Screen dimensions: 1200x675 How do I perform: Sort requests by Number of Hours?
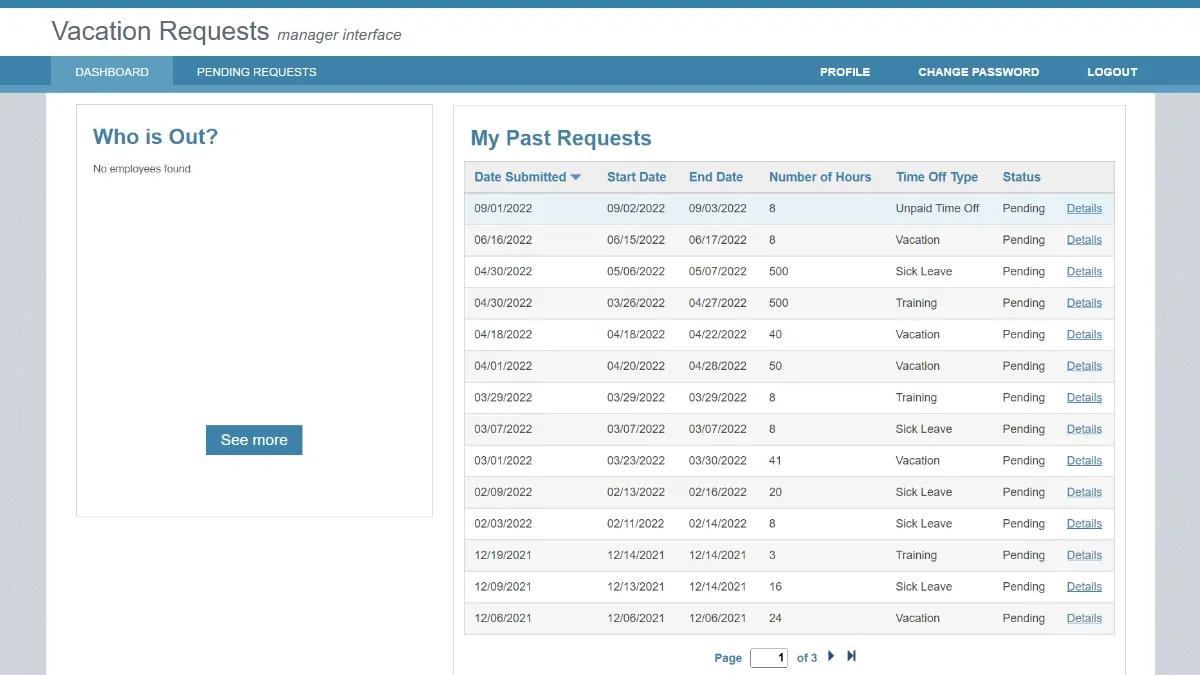tap(820, 177)
